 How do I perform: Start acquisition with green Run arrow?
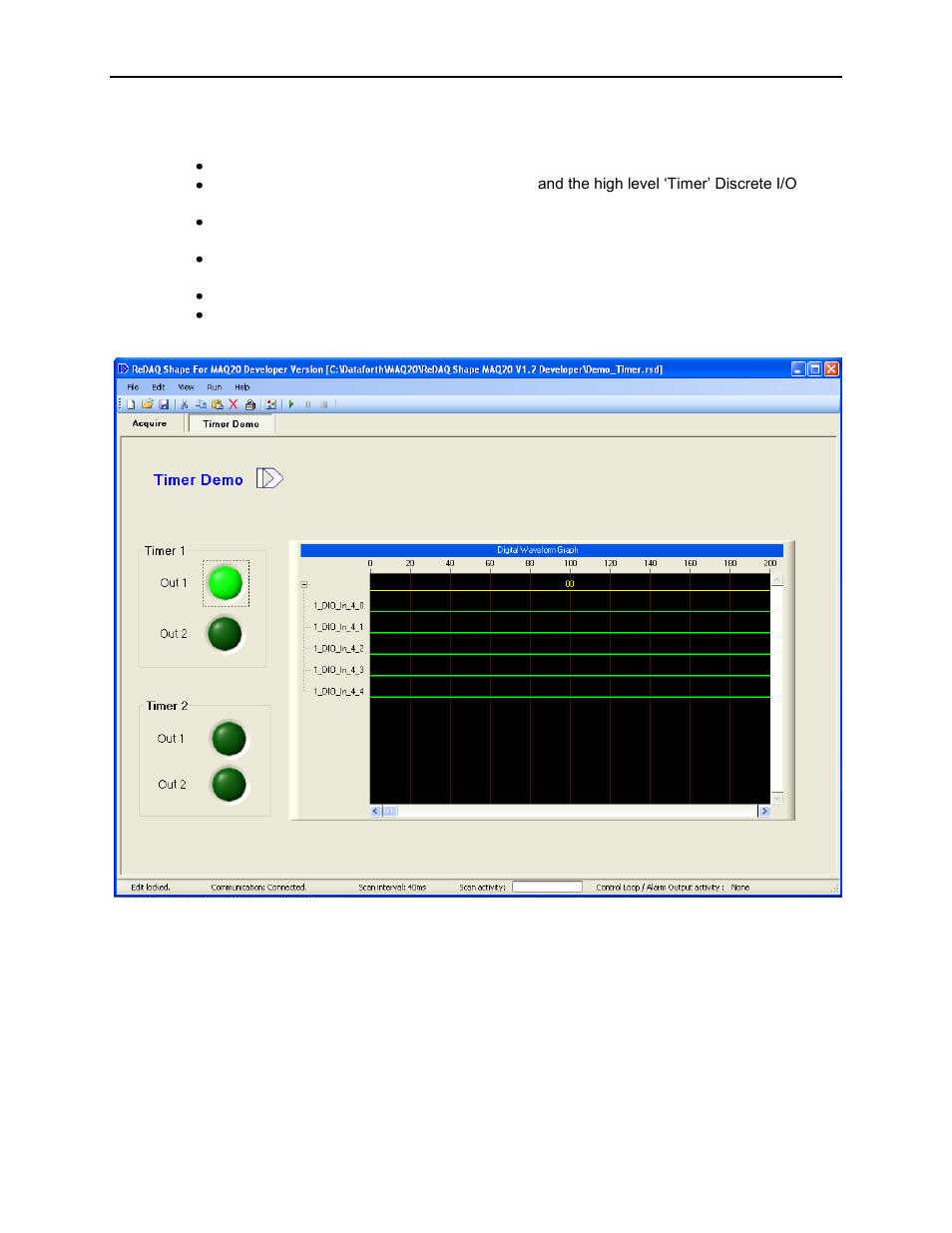point(291,404)
